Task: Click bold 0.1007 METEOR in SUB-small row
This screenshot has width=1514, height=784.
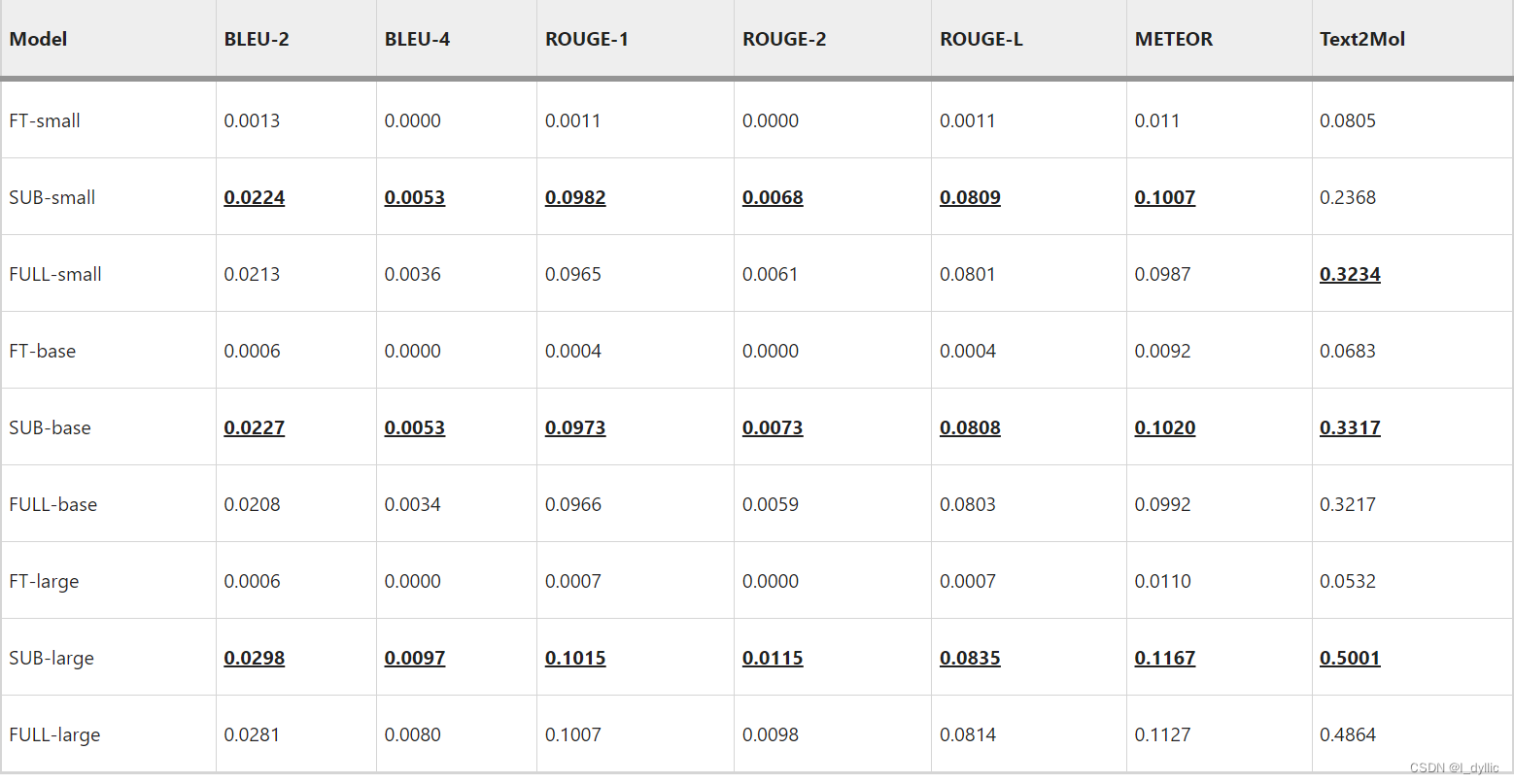Action: [1165, 197]
